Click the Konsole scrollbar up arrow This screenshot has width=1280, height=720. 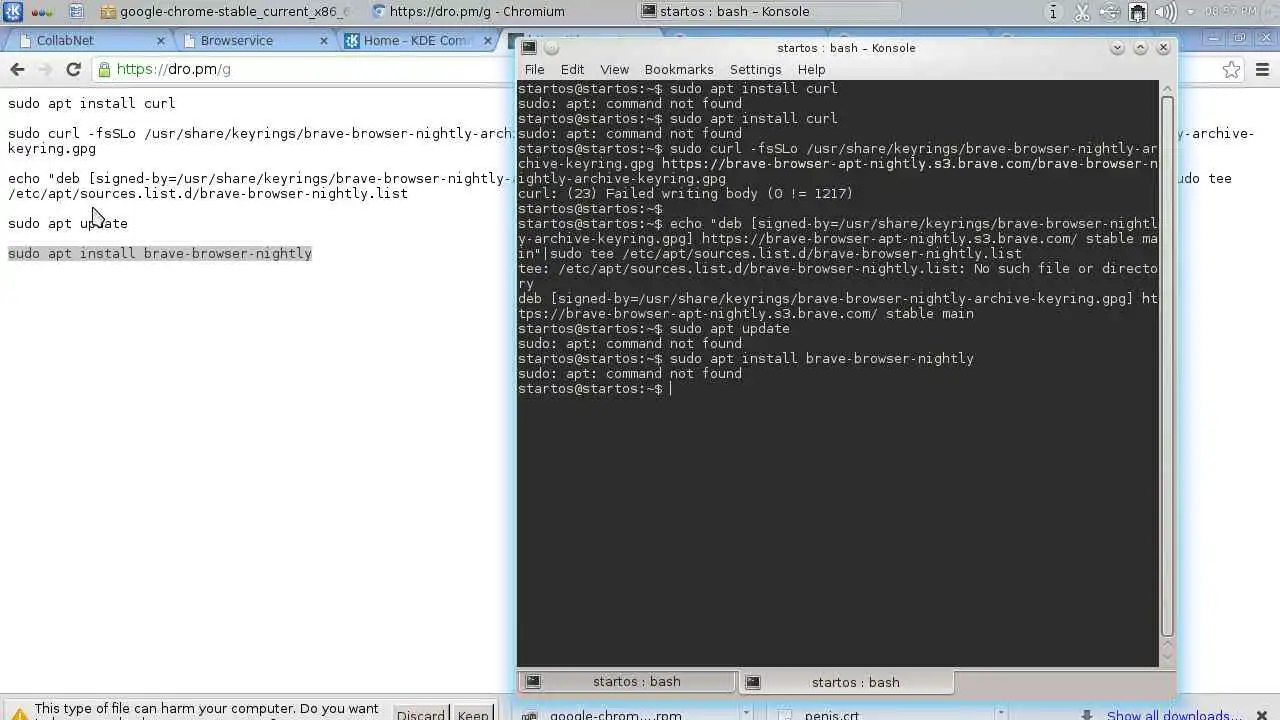[x=1167, y=88]
